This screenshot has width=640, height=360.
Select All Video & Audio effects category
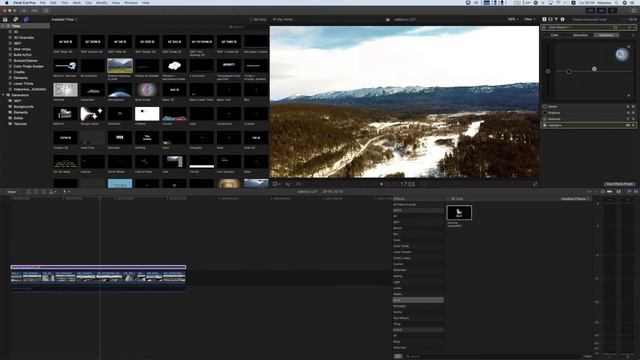pyautogui.click(x=404, y=204)
